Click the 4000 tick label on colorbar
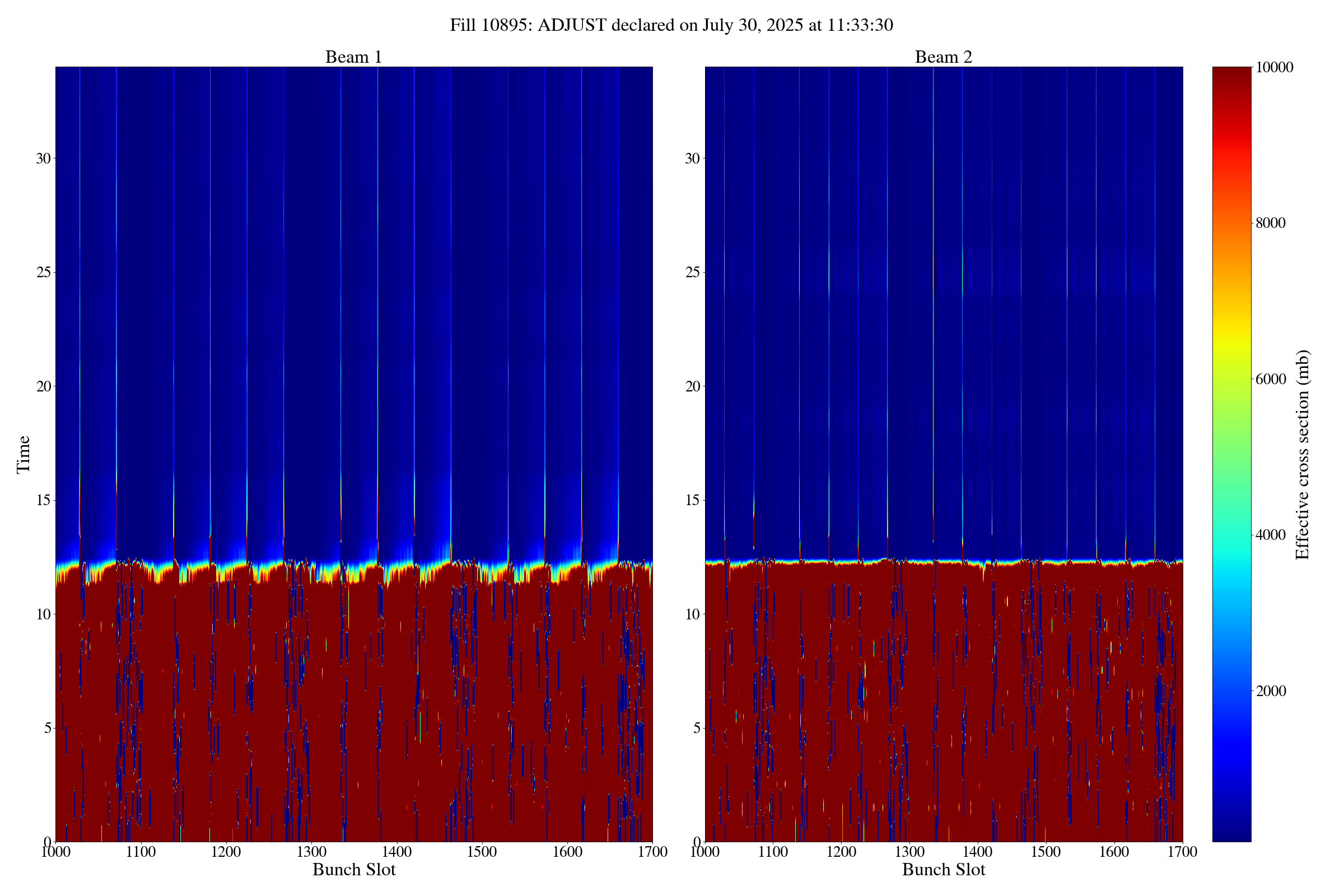This screenshot has width=1344, height=896. tap(1270, 535)
